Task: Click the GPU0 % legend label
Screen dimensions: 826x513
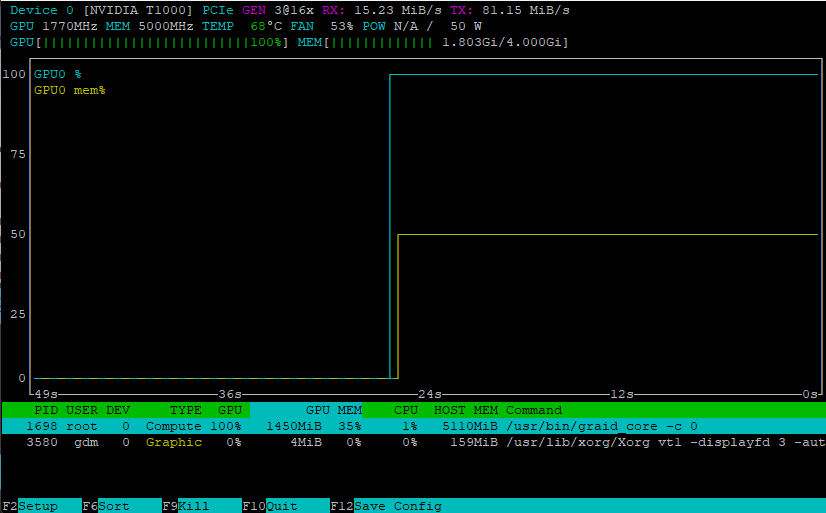Action: (x=57, y=74)
